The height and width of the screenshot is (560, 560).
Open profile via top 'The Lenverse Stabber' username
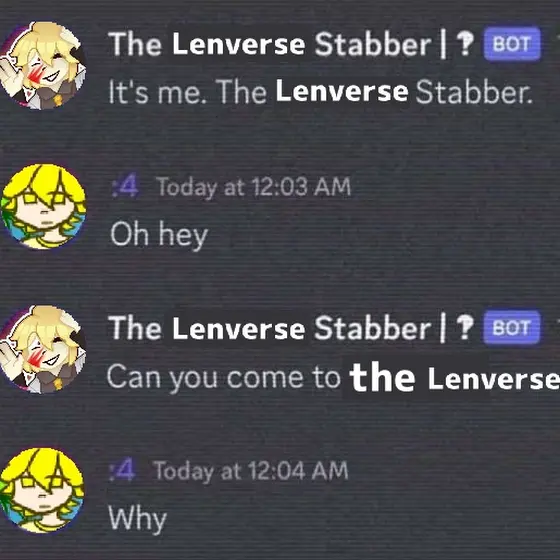pyautogui.click(x=270, y=44)
